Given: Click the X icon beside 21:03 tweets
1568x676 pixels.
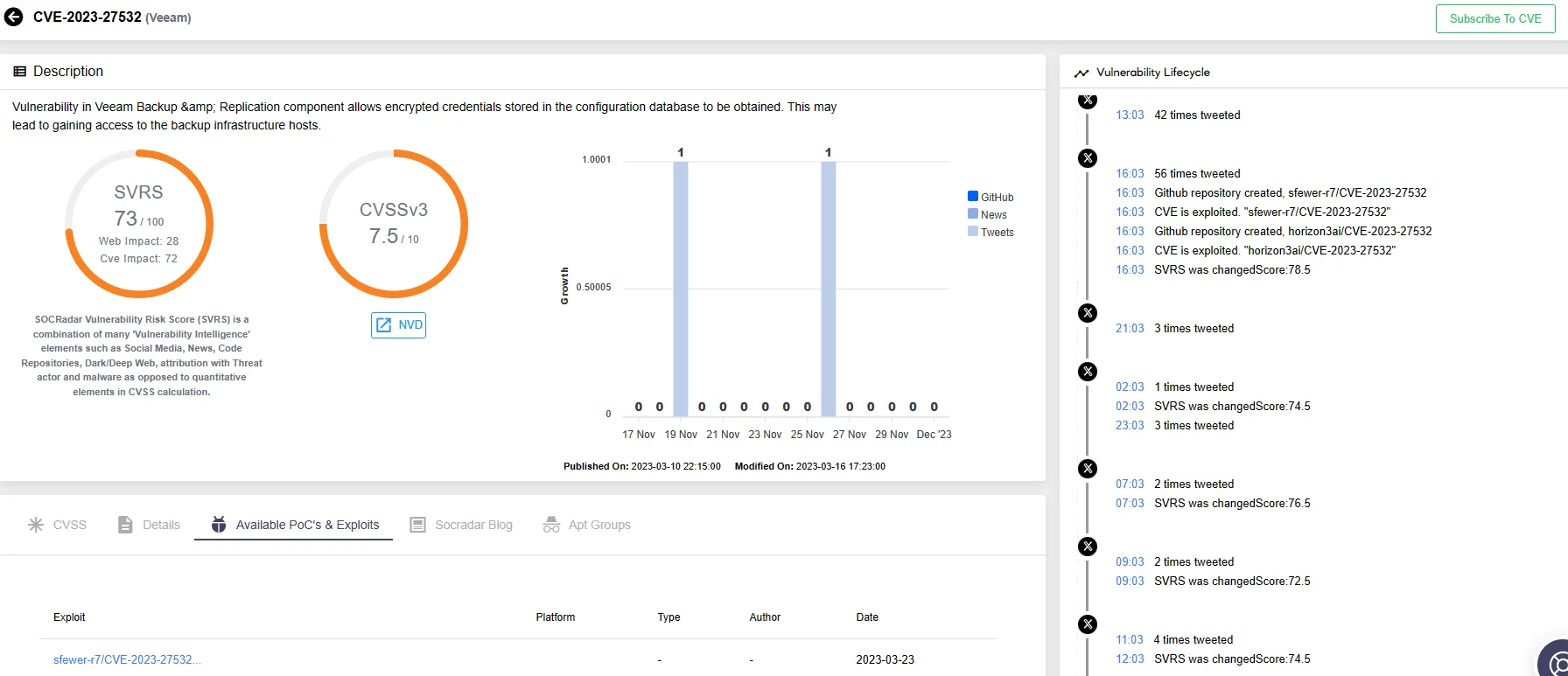Looking at the screenshot, I should pos(1088,313).
